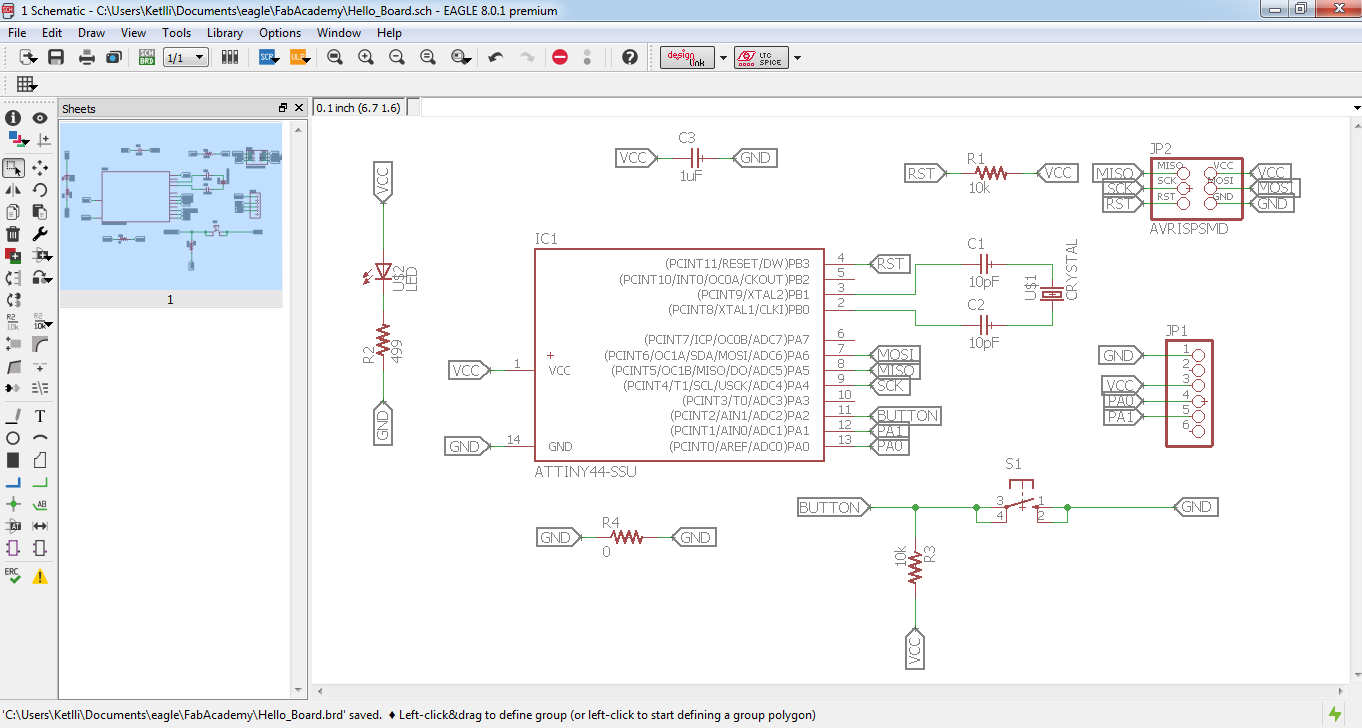
Task: Select the Attribute tool
Action: (x=14, y=526)
